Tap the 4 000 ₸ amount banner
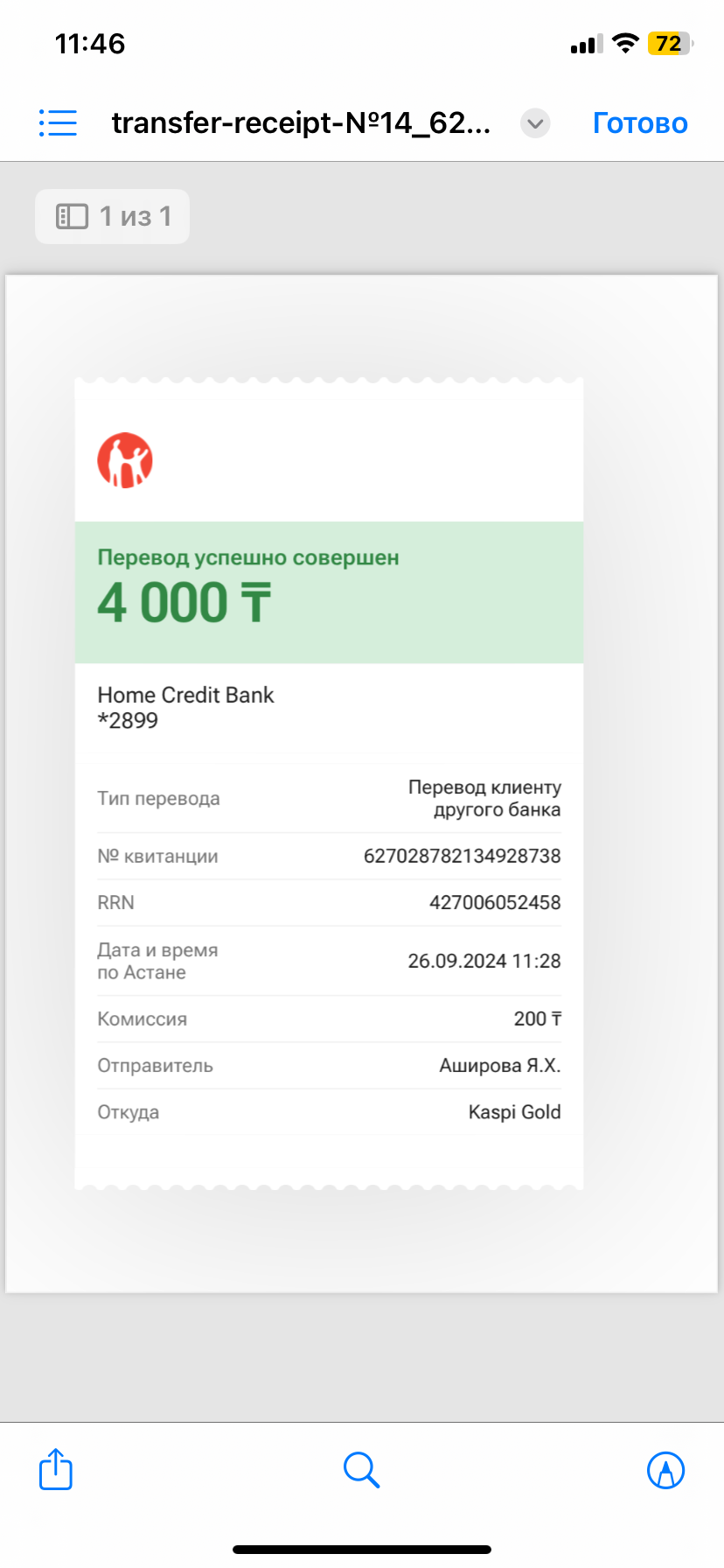Screen dimensions: 724x1568 click(329, 592)
